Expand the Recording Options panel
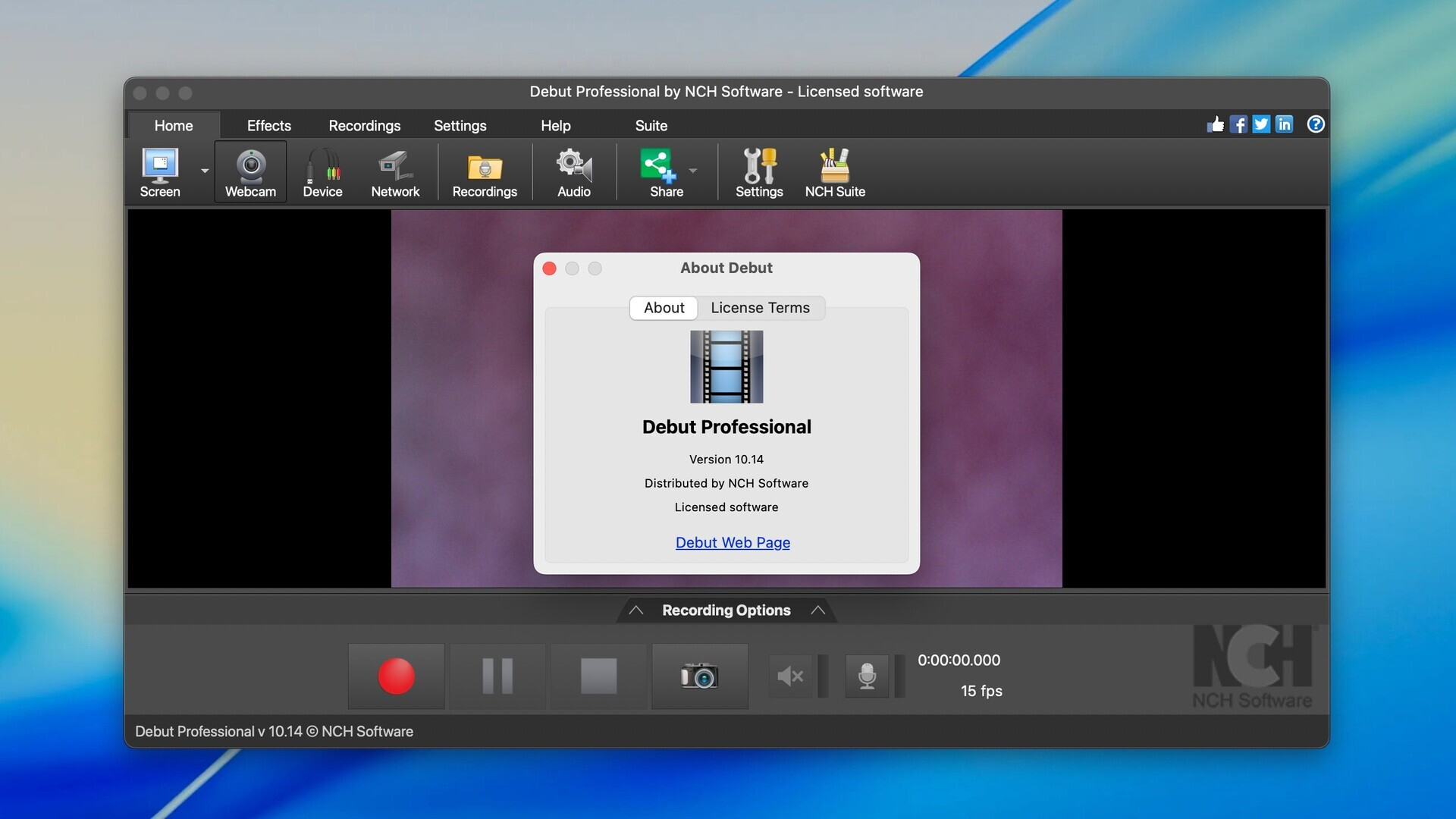The width and height of the screenshot is (1456, 819). (x=726, y=610)
